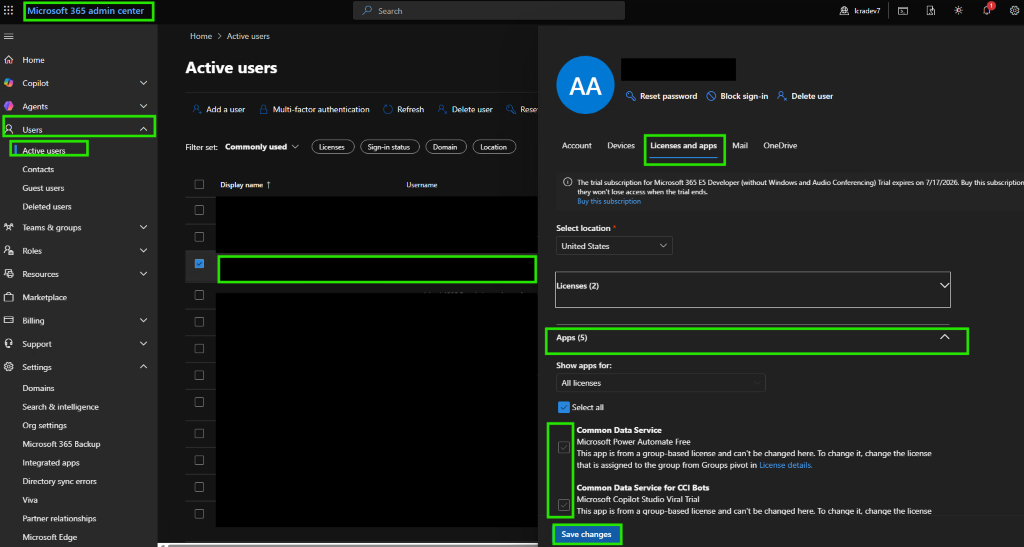The height and width of the screenshot is (547, 1024).
Task: Open the app launcher waffle icon
Action: click(8, 10)
